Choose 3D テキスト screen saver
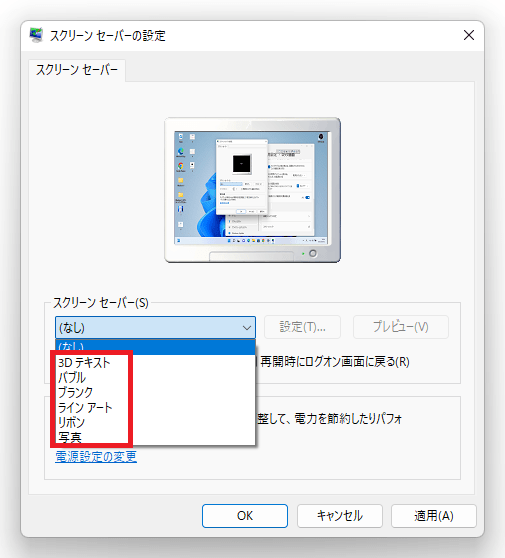Image resolution: width=505 pixels, height=558 pixels. (156, 363)
